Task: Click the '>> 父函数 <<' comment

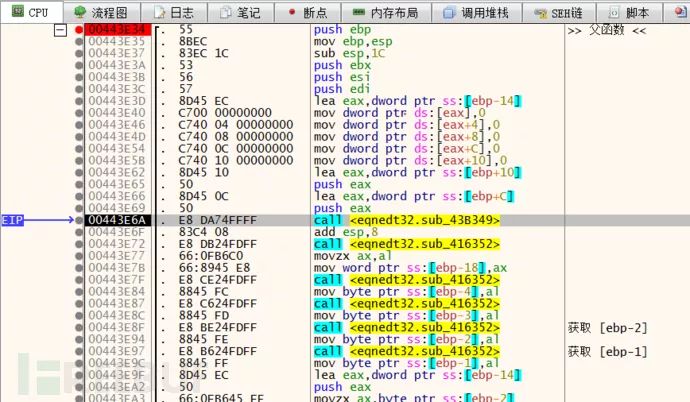Action: pyautogui.click(x=607, y=30)
